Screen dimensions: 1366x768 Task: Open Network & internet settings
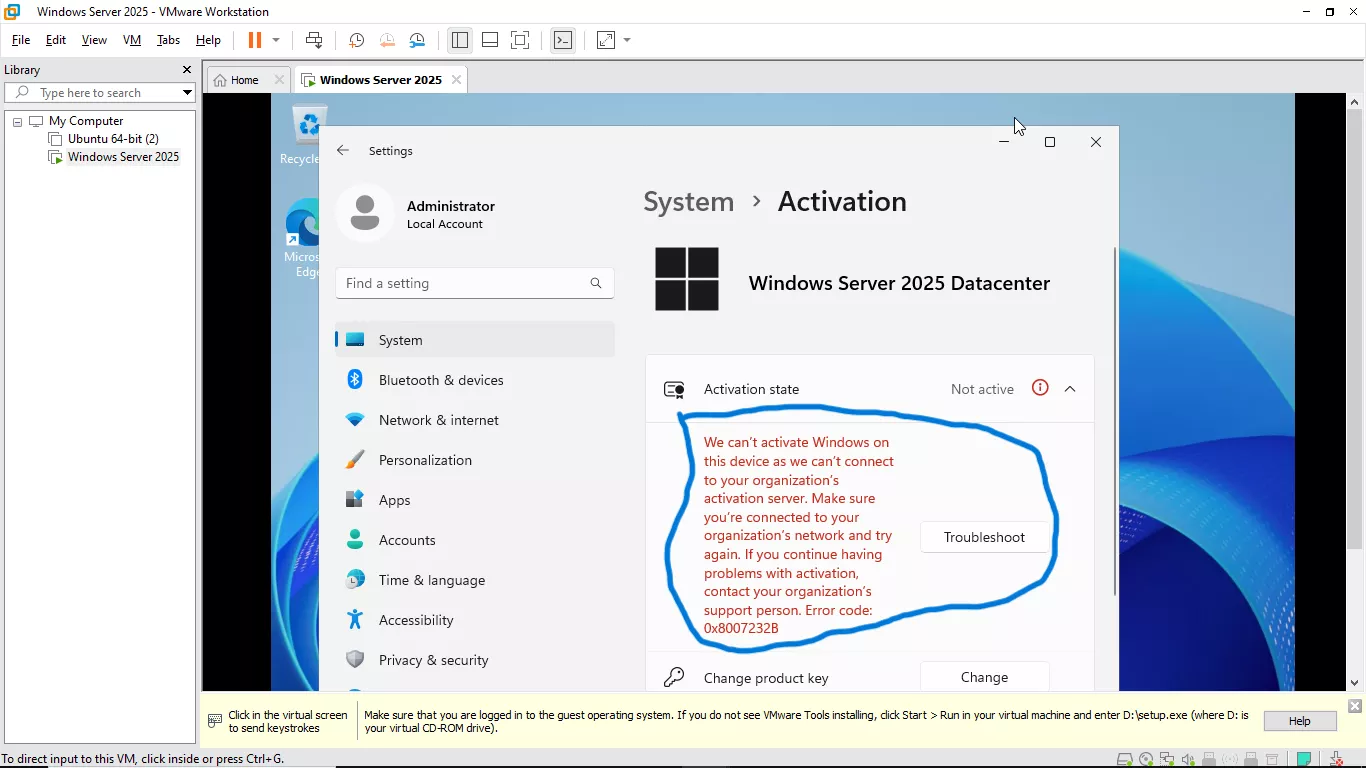(x=475, y=420)
